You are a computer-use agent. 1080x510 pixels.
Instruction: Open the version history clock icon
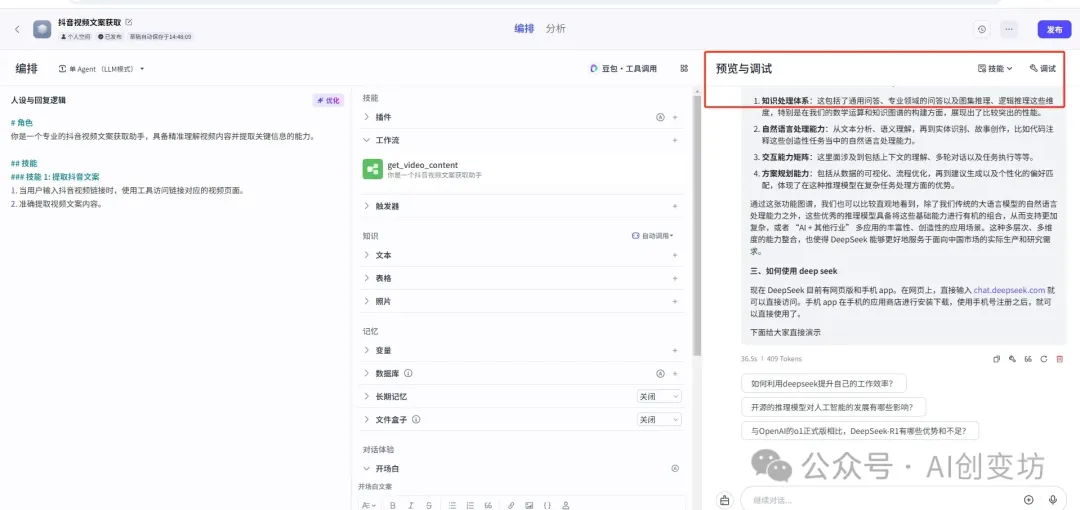982,29
